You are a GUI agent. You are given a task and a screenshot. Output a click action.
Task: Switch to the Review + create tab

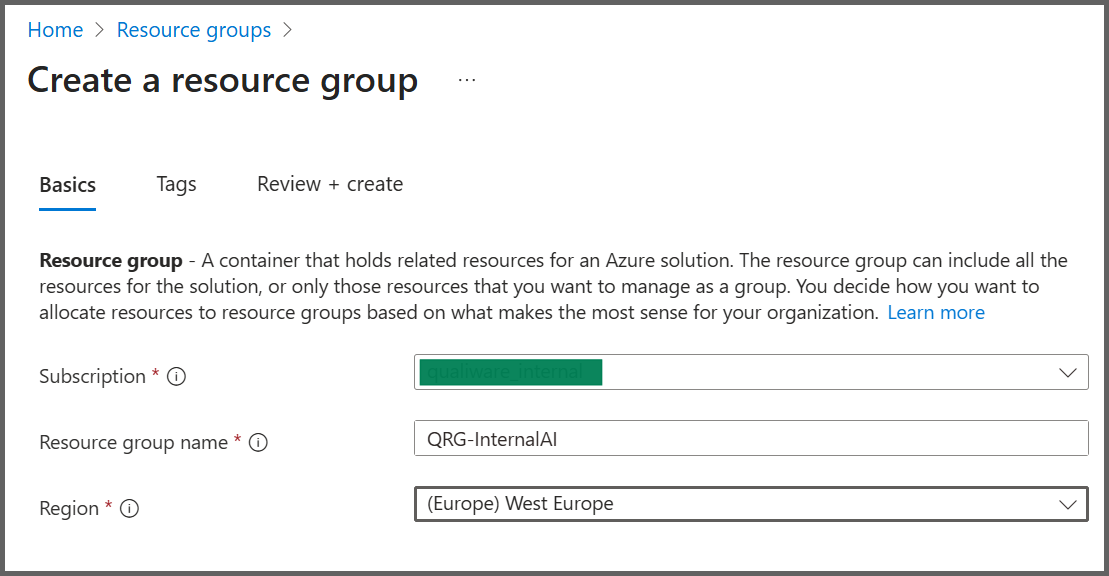[330, 184]
